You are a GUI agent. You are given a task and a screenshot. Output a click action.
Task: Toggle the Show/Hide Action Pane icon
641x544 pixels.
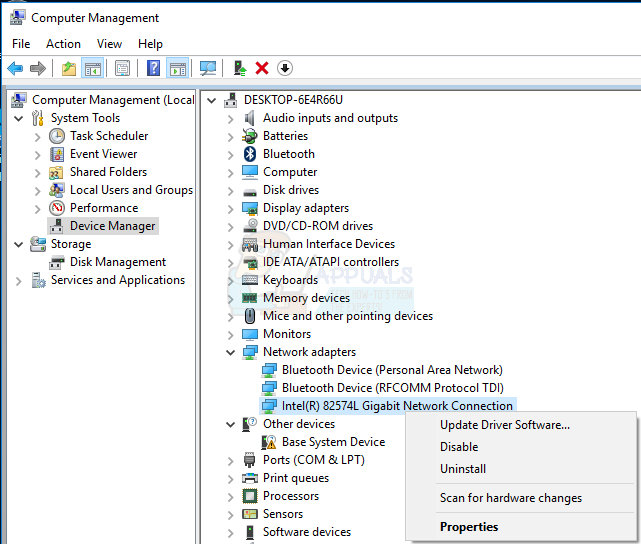(177, 68)
